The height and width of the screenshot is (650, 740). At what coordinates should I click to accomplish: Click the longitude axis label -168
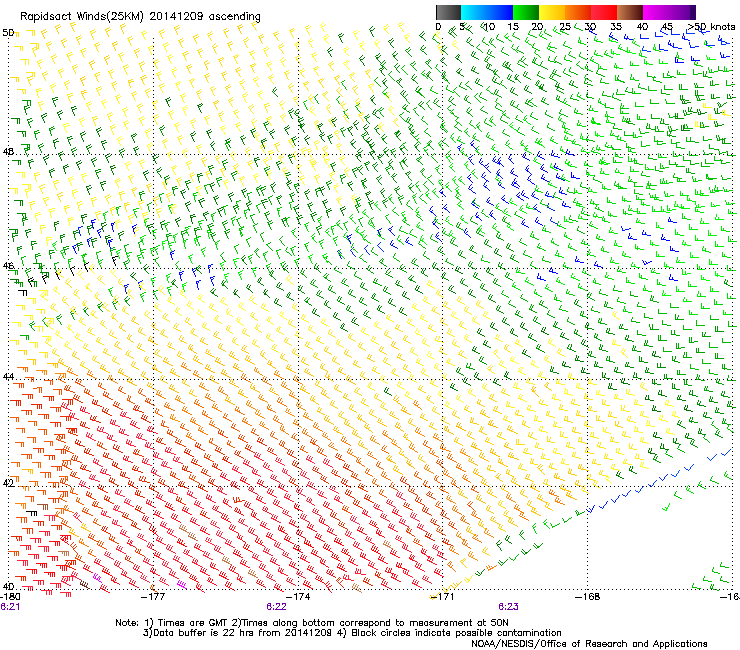588,597
